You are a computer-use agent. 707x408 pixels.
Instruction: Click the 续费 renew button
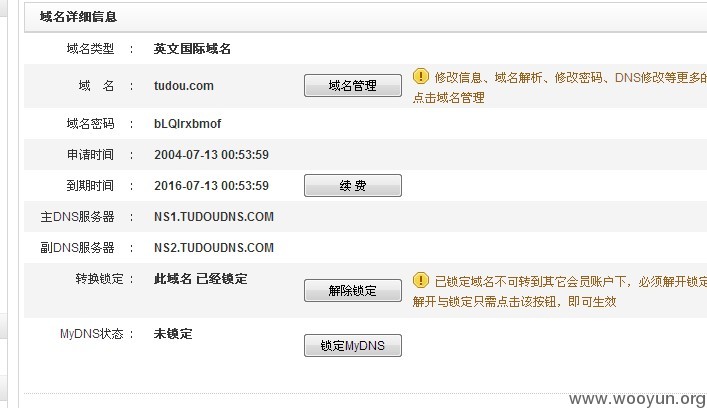[353, 185]
